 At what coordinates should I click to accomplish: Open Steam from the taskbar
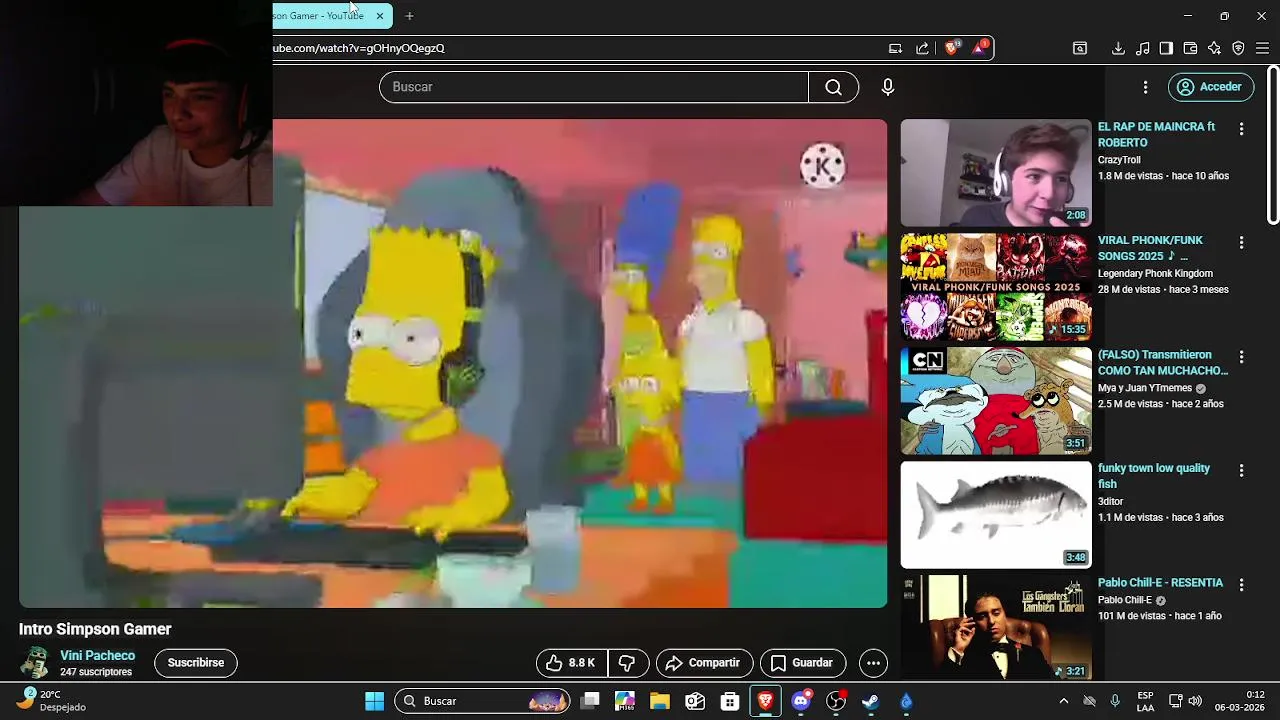(871, 701)
